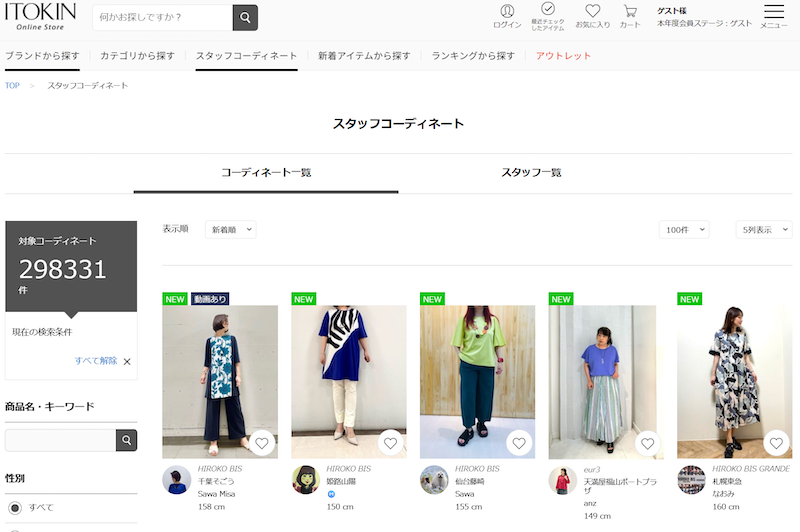Select the すべて gender radio button
This screenshot has height=532, width=800.
(x=15, y=508)
